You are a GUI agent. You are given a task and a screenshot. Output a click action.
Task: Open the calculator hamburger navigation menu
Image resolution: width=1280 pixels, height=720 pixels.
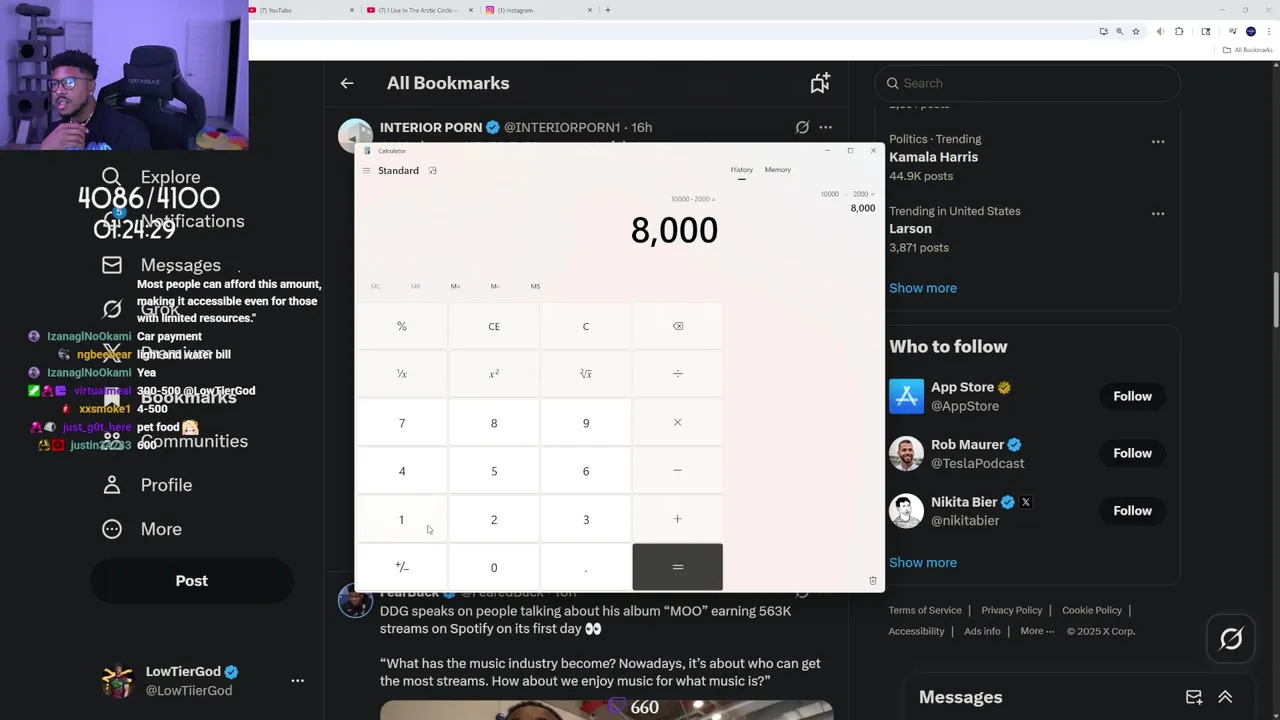pyautogui.click(x=367, y=171)
